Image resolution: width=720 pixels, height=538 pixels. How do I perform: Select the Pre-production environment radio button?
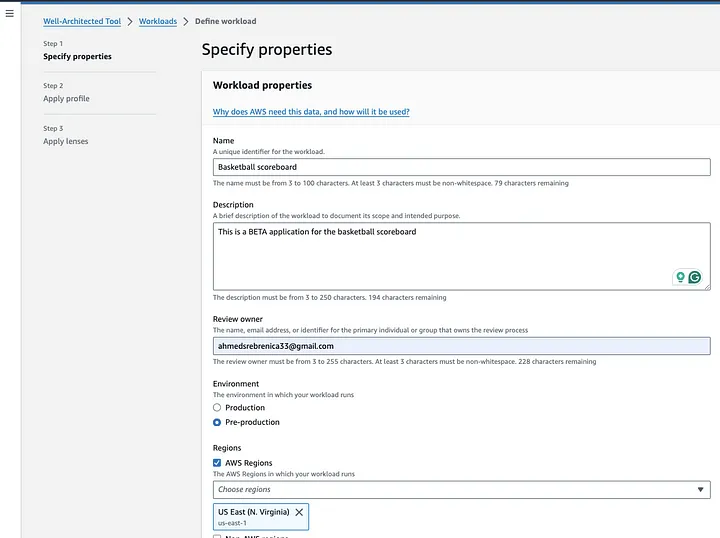(x=217, y=422)
